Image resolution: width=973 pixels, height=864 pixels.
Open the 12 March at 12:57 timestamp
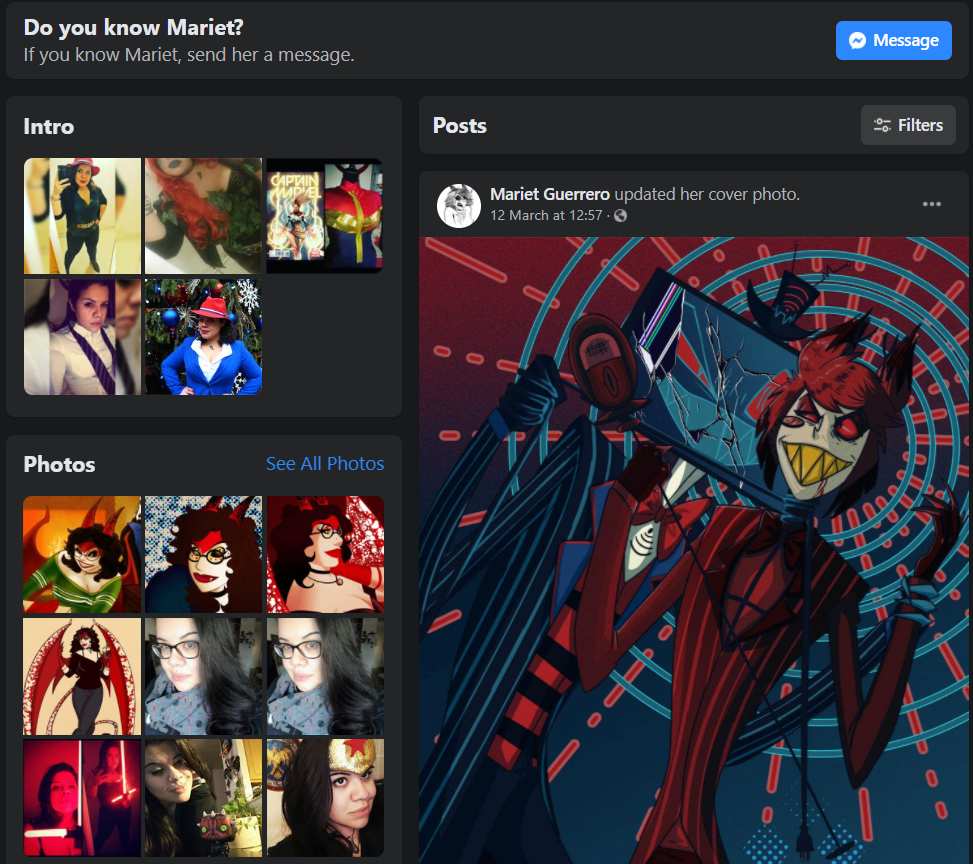[546, 215]
